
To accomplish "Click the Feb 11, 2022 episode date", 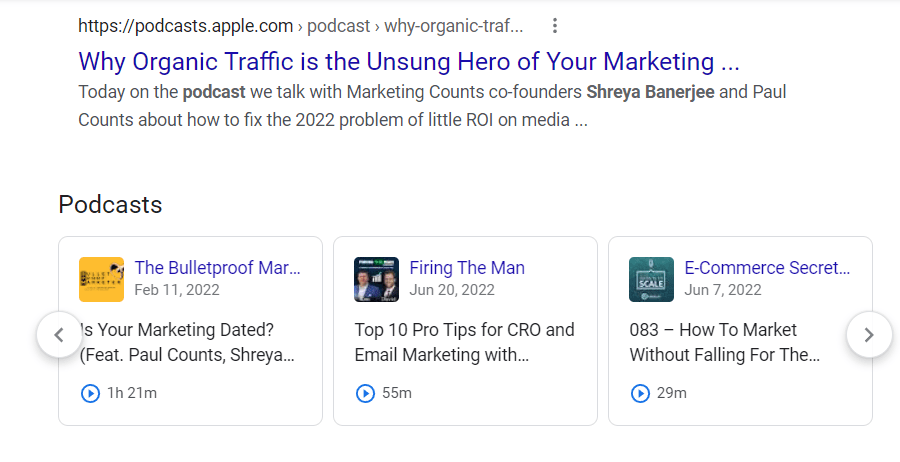I will tap(177, 290).
